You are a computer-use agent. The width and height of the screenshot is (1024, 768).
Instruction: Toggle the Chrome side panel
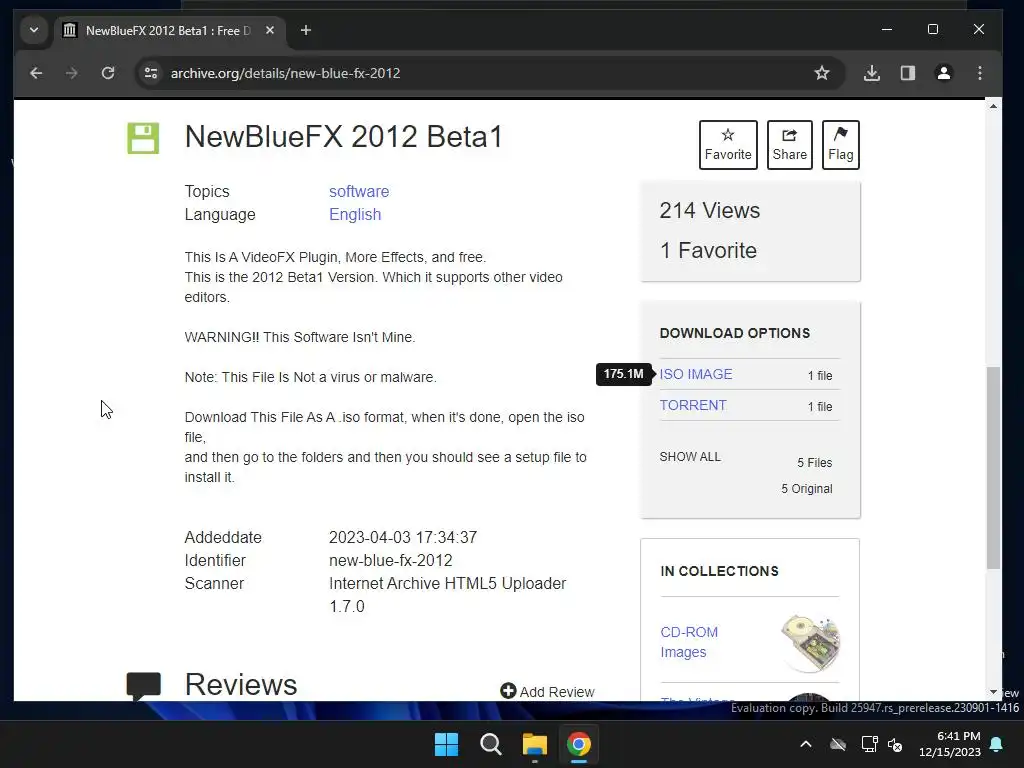point(908,73)
